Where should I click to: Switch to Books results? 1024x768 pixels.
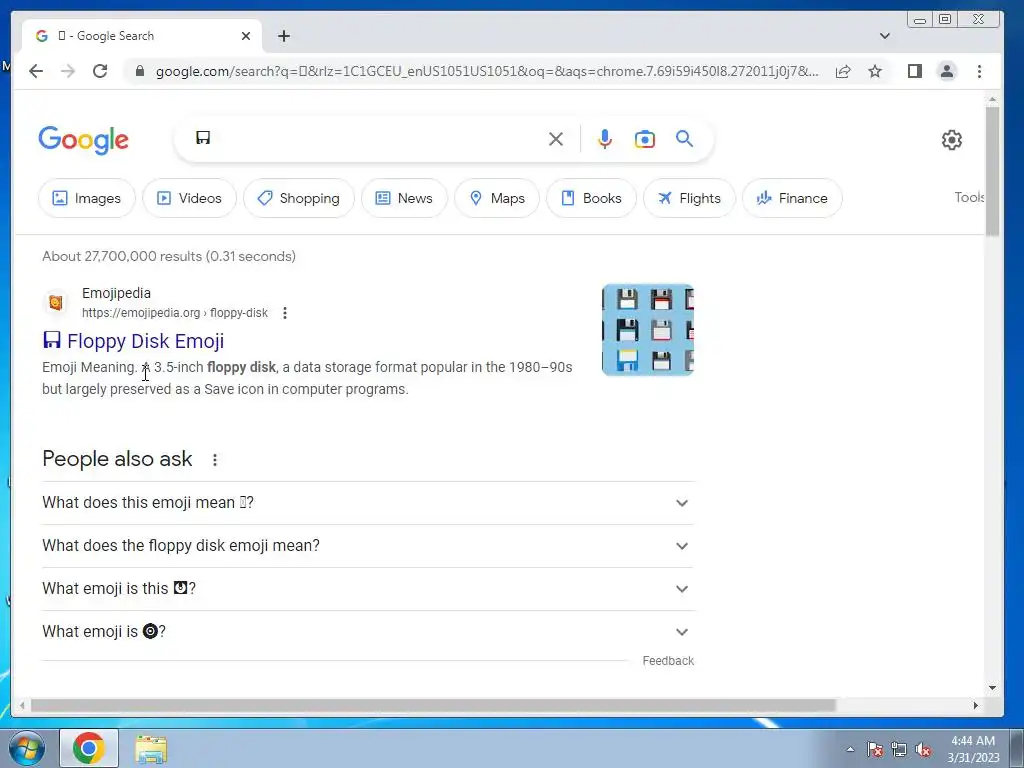click(591, 198)
